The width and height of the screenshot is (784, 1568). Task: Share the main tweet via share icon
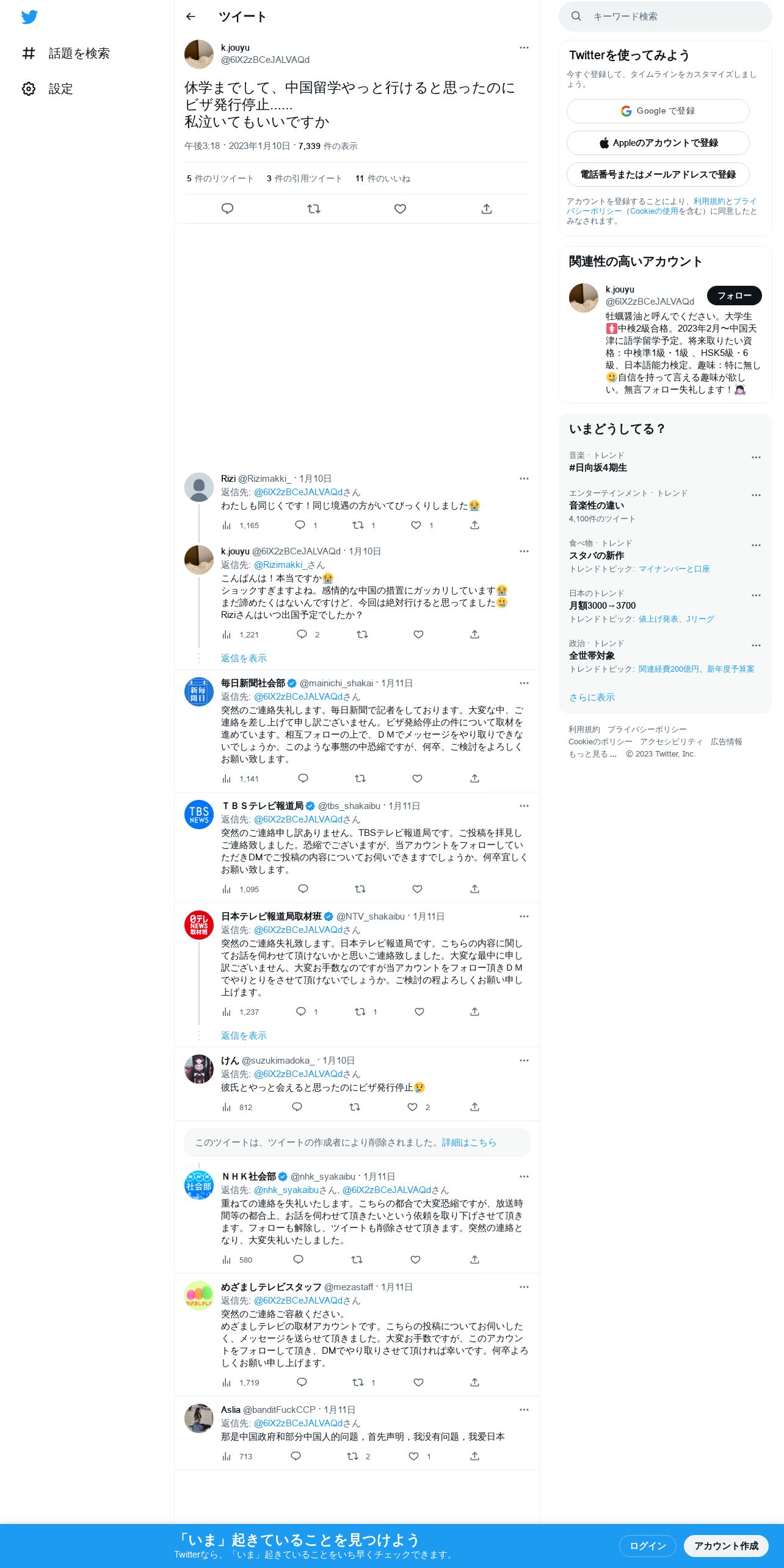487,209
